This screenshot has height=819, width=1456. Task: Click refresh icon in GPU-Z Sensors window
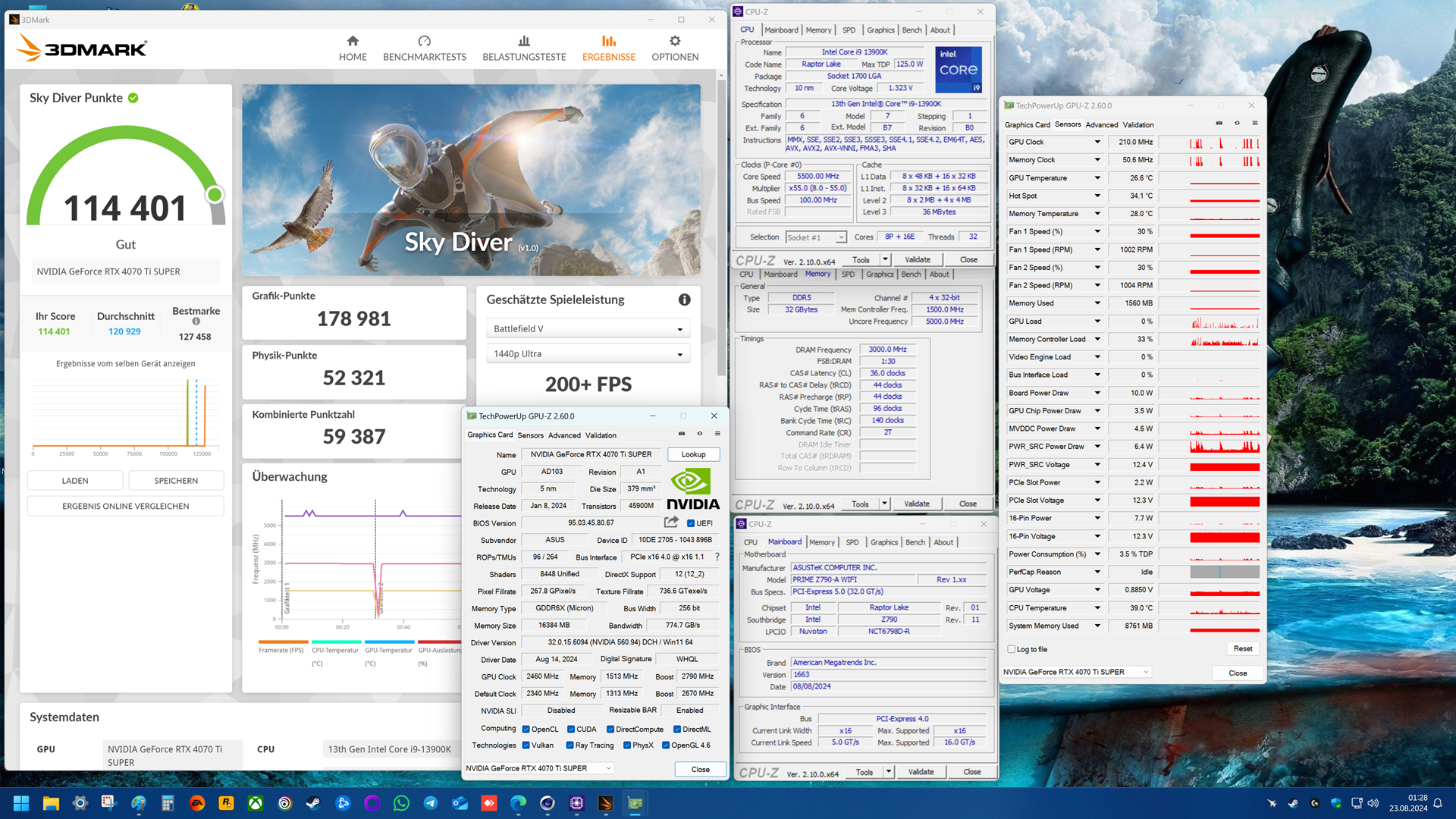1237,124
